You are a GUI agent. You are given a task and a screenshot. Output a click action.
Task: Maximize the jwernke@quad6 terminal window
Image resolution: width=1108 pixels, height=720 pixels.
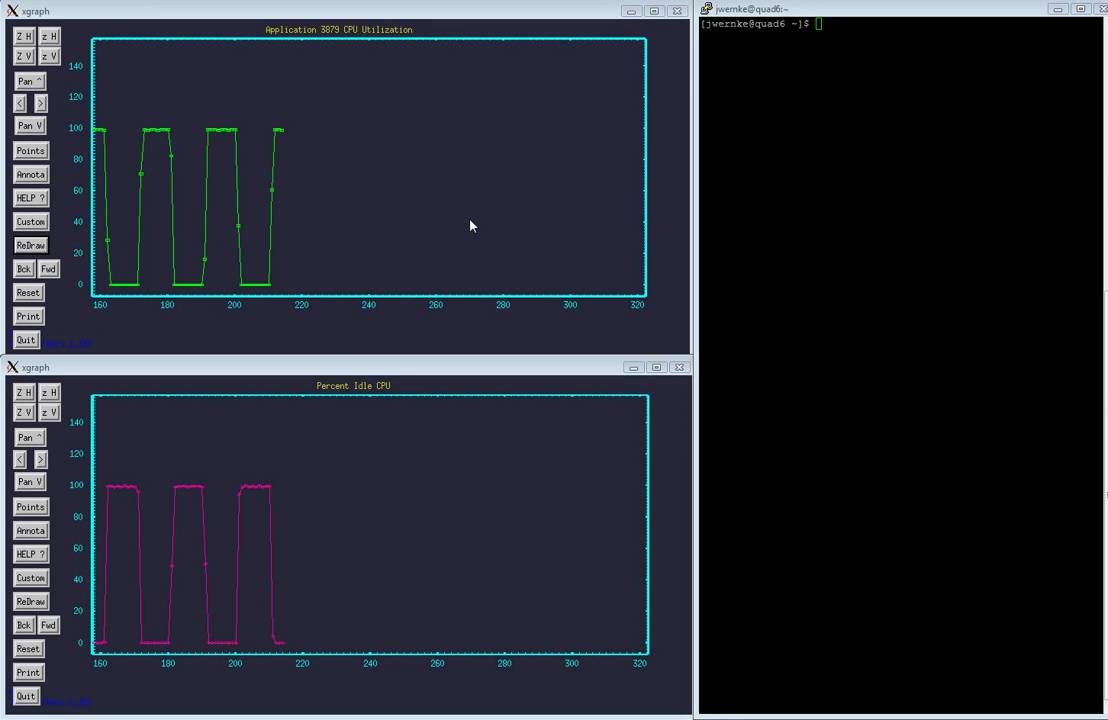click(x=1080, y=8)
